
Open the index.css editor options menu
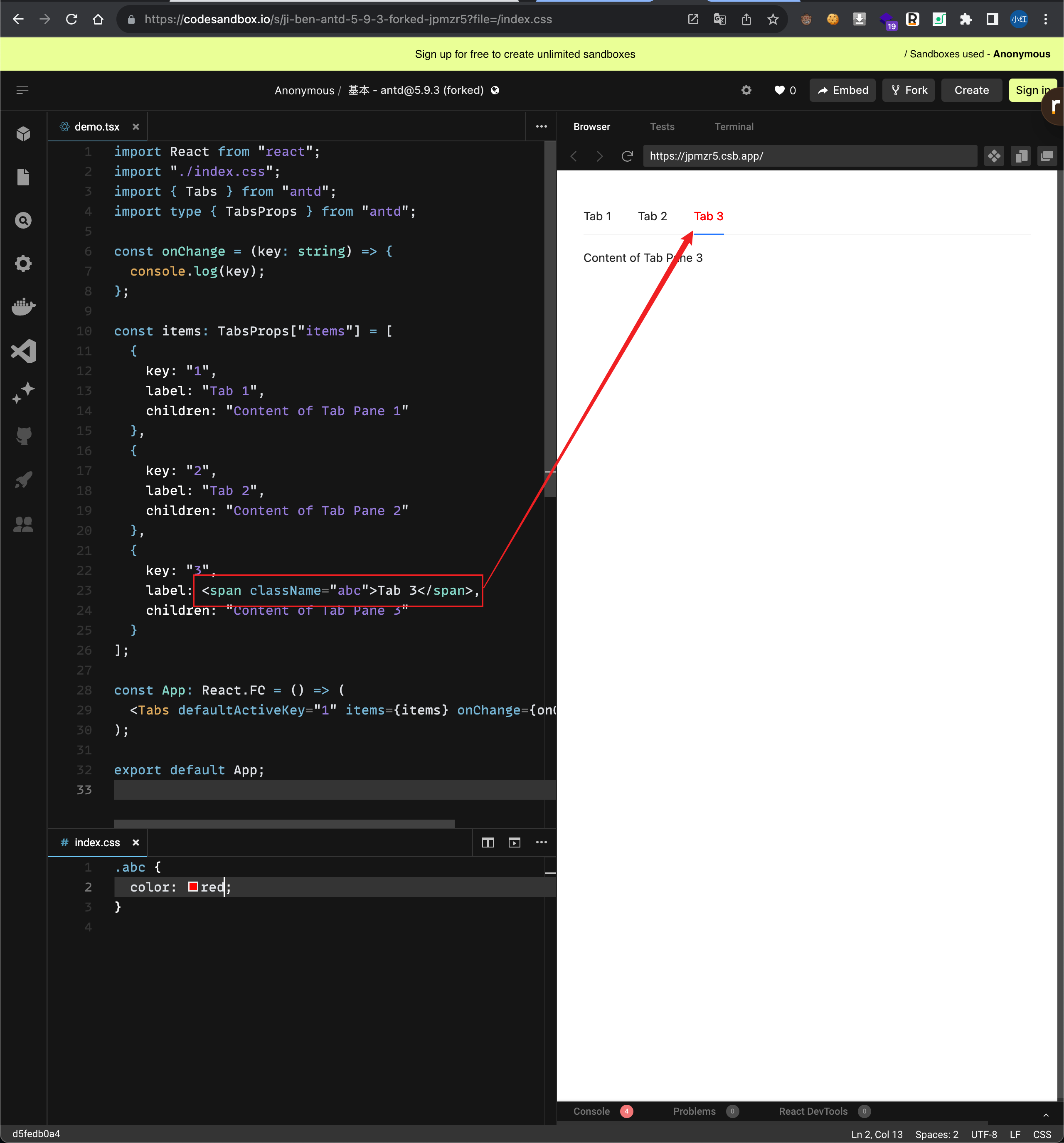[x=541, y=842]
